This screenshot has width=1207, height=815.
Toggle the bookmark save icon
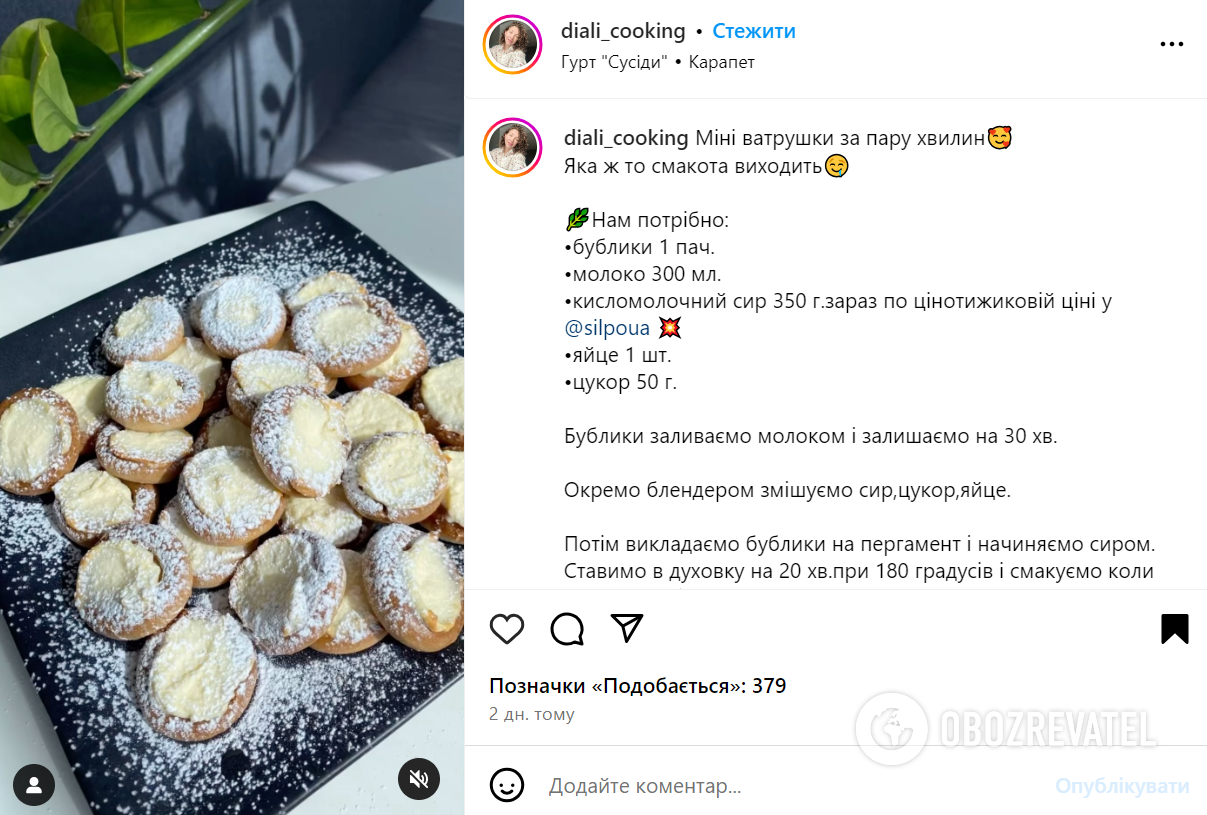tap(1174, 628)
